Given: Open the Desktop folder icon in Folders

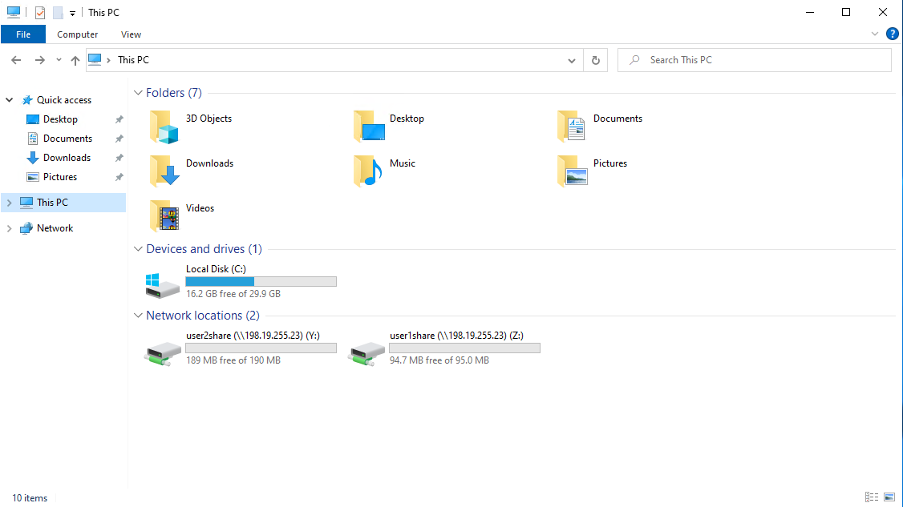Looking at the screenshot, I should tap(369, 127).
